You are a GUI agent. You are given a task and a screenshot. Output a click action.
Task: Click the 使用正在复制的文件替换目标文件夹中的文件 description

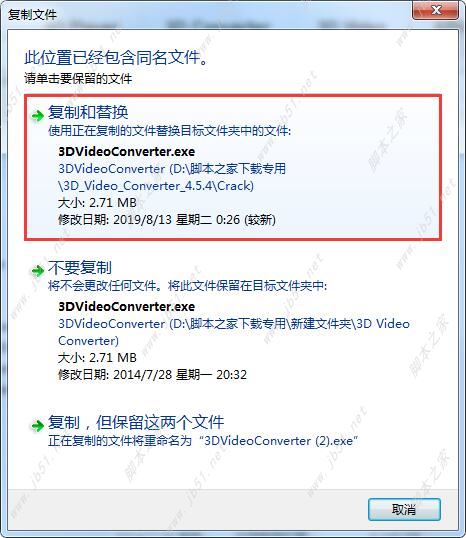pyautogui.click(x=170, y=131)
